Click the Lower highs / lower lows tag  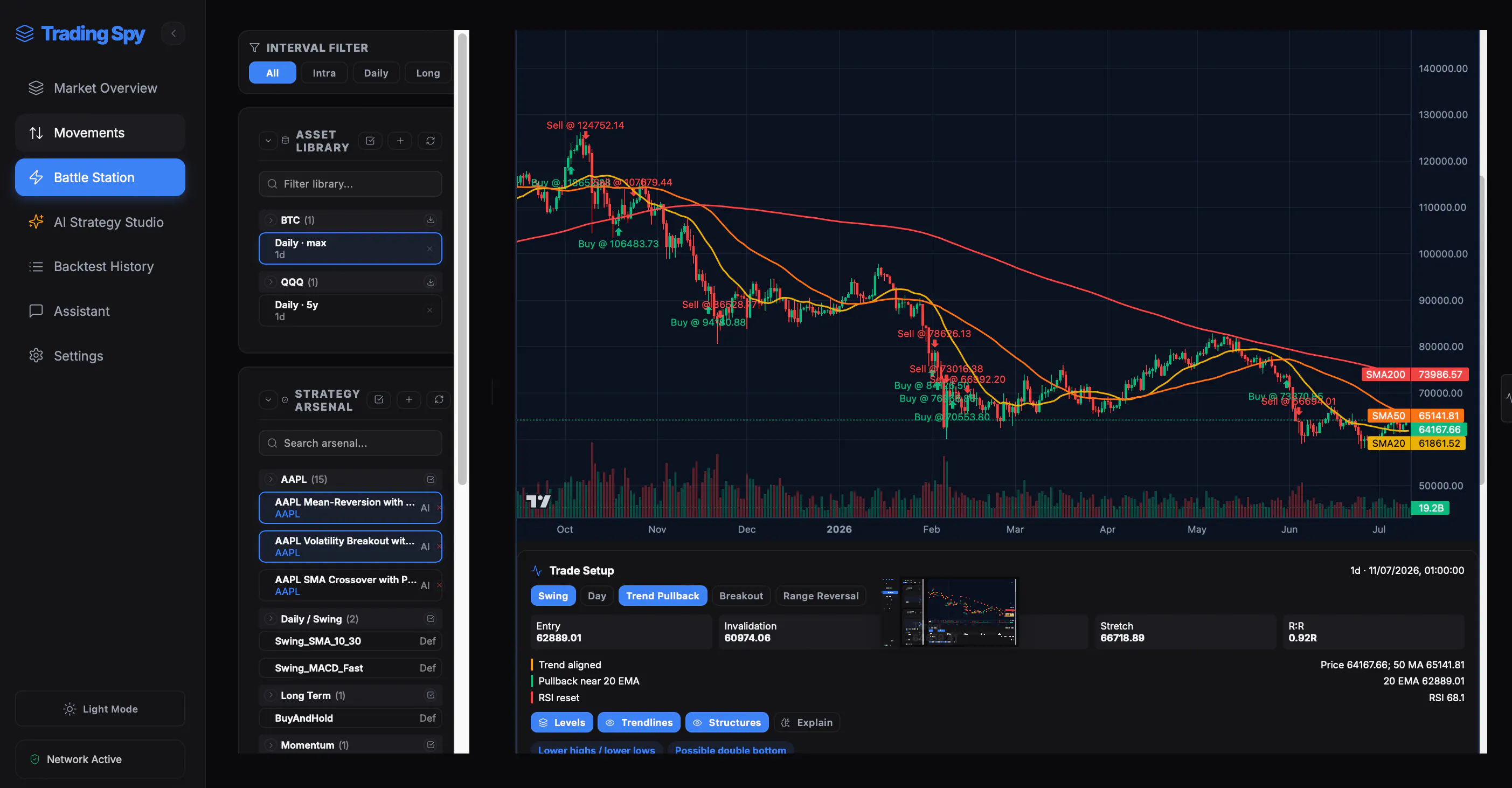597,749
